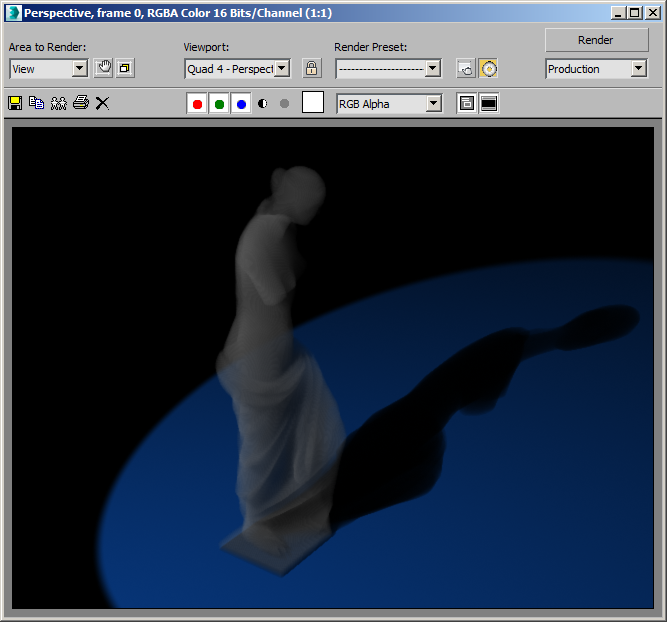Open Environment and Effects dialog icon
667x622 pixels.
tap(488, 68)
